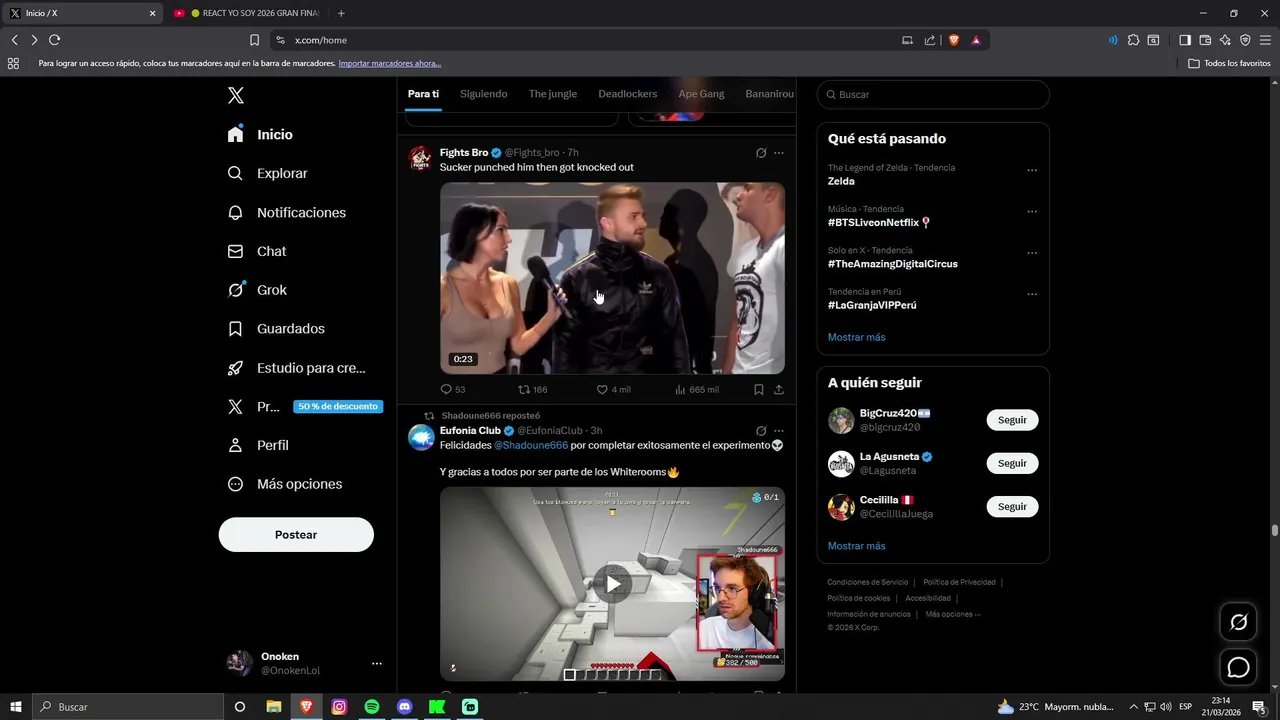
Task: Select the Para ti tab
Action: coord(423,94)
